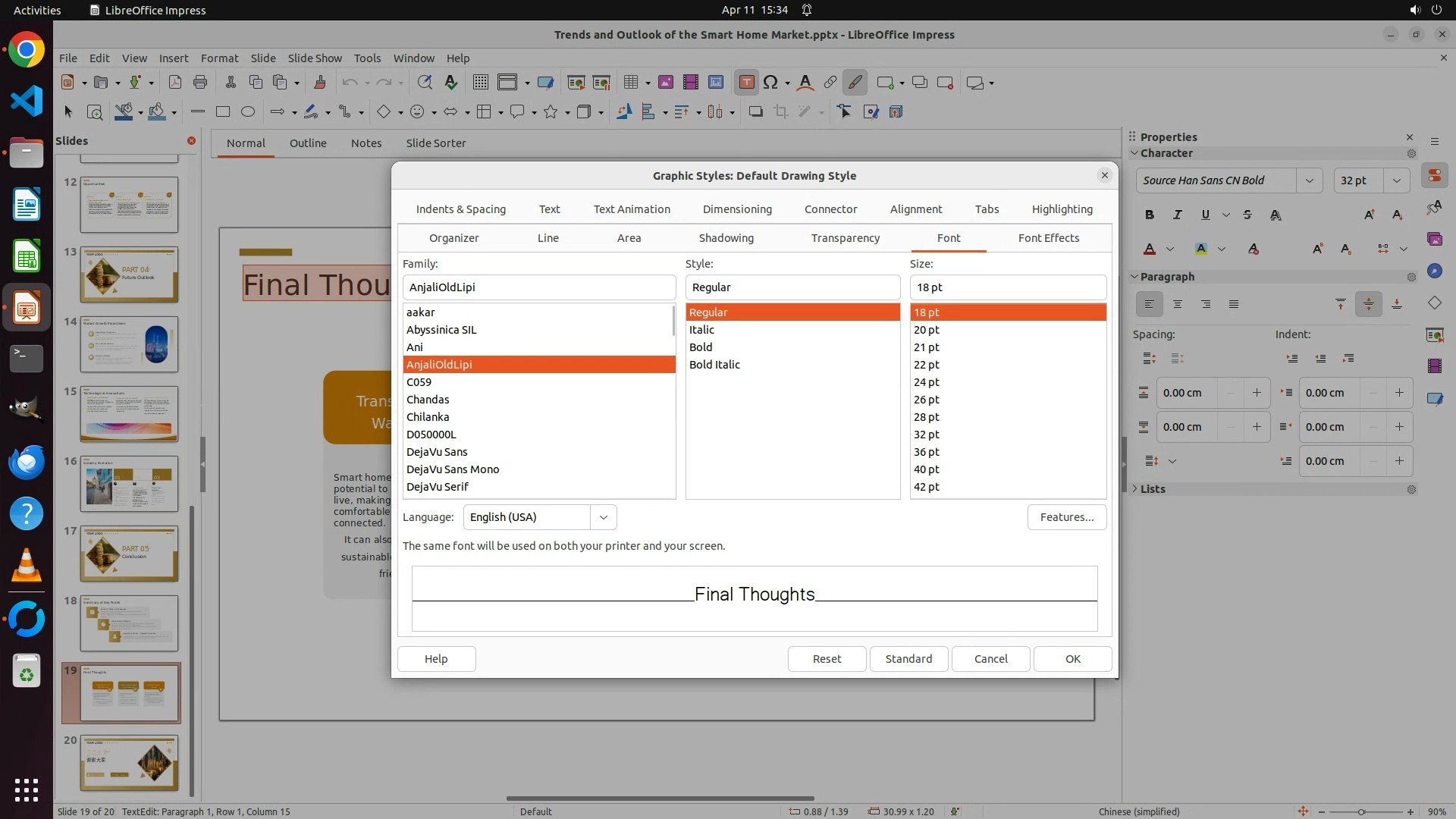The height and width of the screenshot is (819, 1456).
Task: Select the Rectangle shape tool
Action: click(222, 111)
